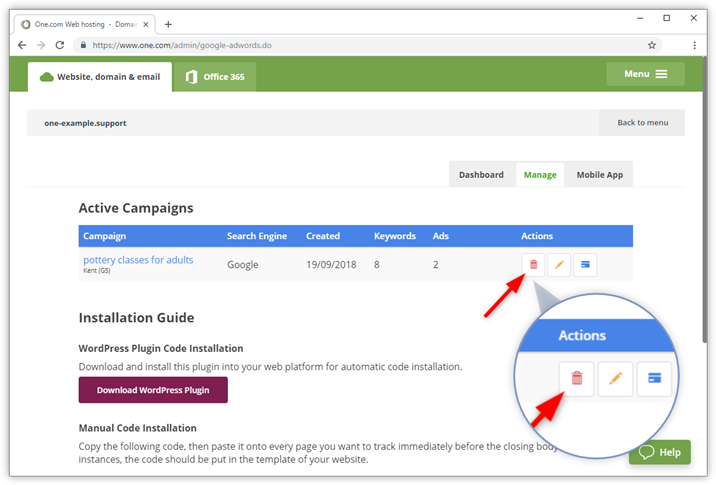Select the Manage tab

(540, 175)
